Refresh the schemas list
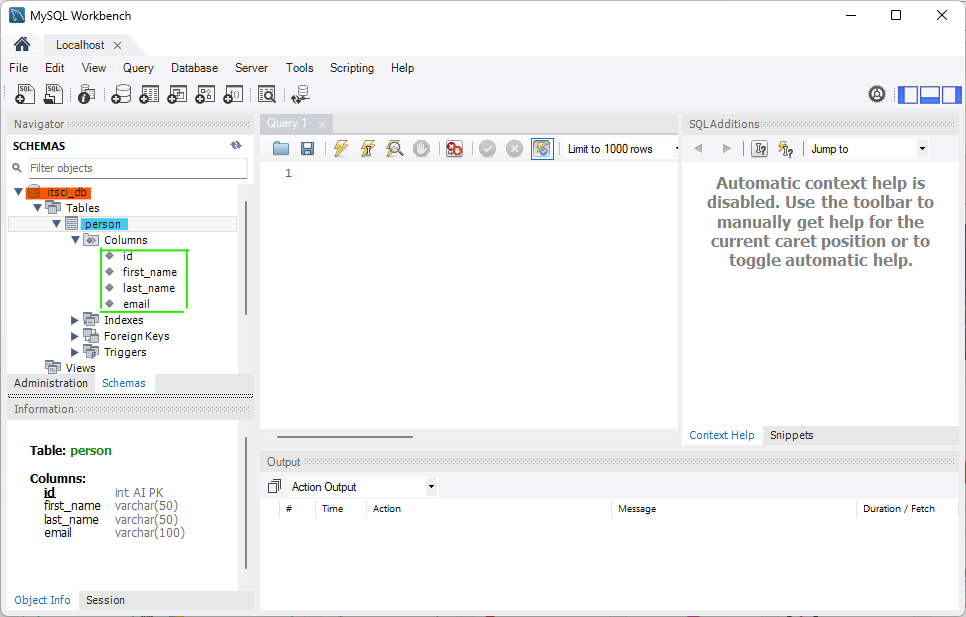966x617 pixels. tap(236, 145)
